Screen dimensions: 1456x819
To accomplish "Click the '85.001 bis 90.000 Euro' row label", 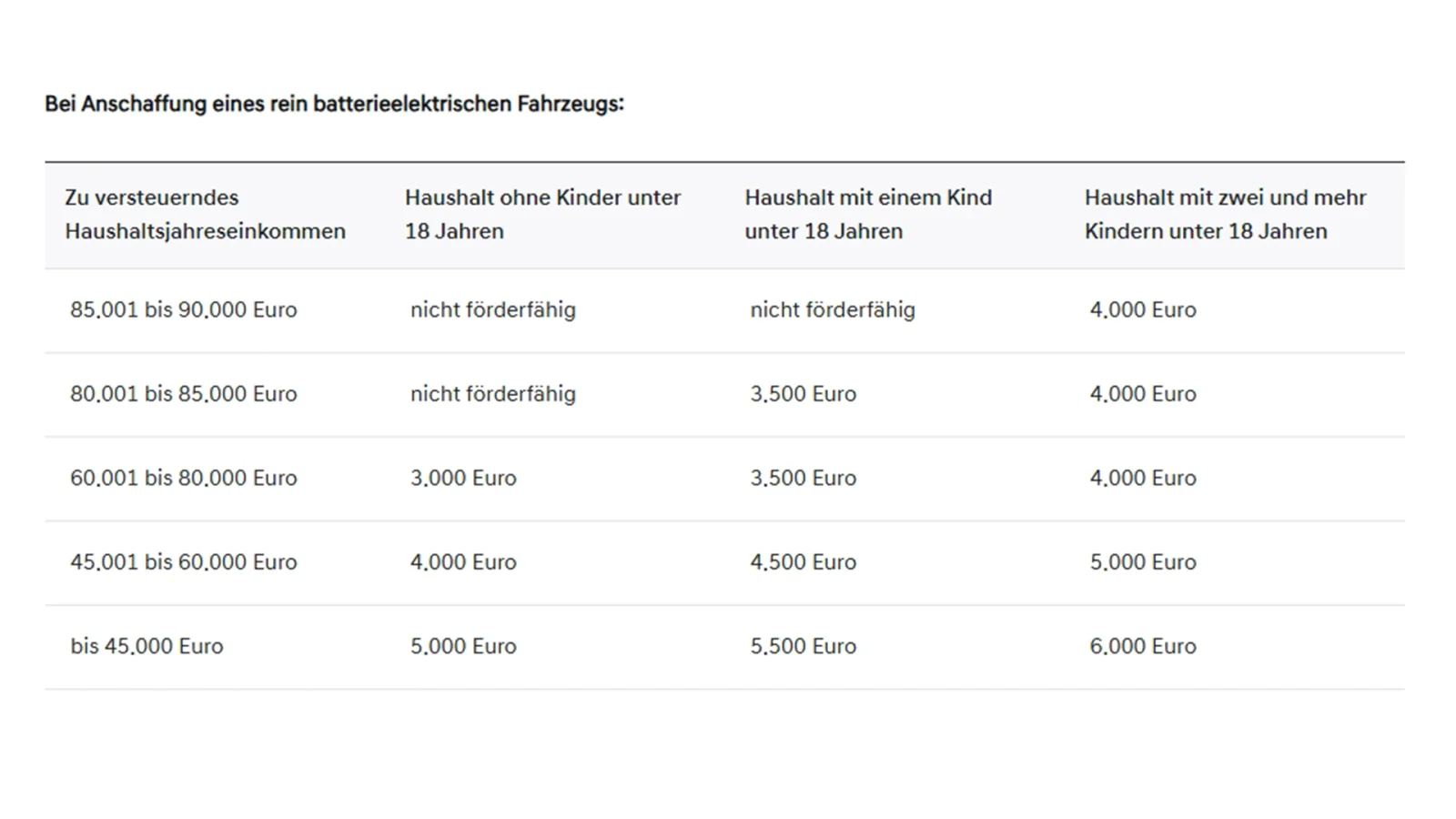I will tap(184, 309).
